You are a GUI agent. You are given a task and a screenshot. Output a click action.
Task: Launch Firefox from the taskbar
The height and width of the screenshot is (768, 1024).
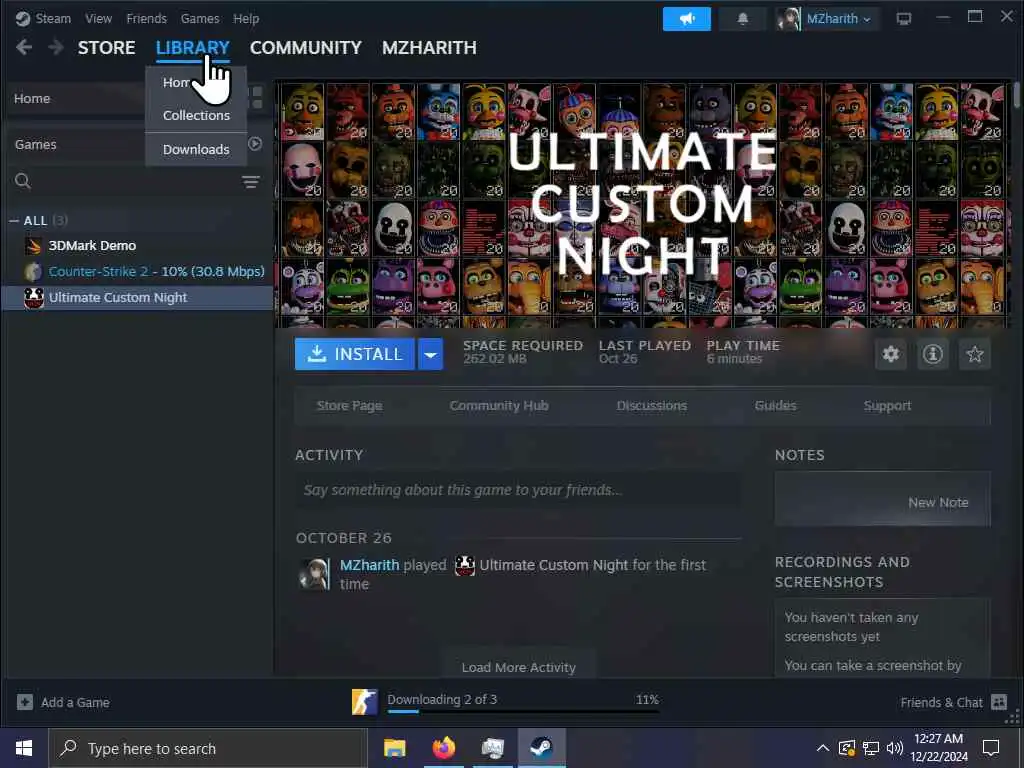(443, 748)
